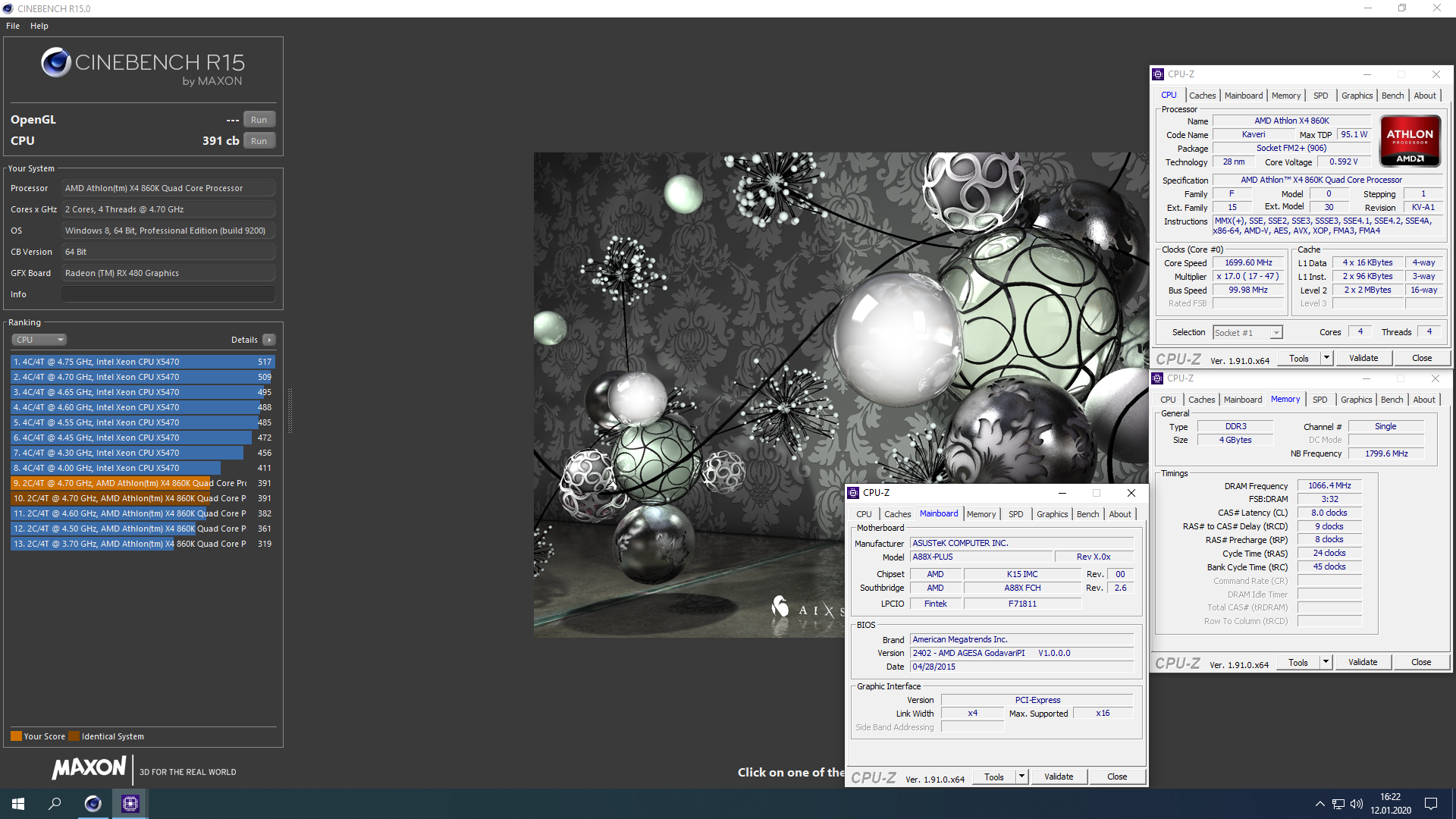The width and height of the screenshot is (1456, 819).
Task: Switch to Memory tab in top CPU-Z window
Action: [x=1286, y=96]
